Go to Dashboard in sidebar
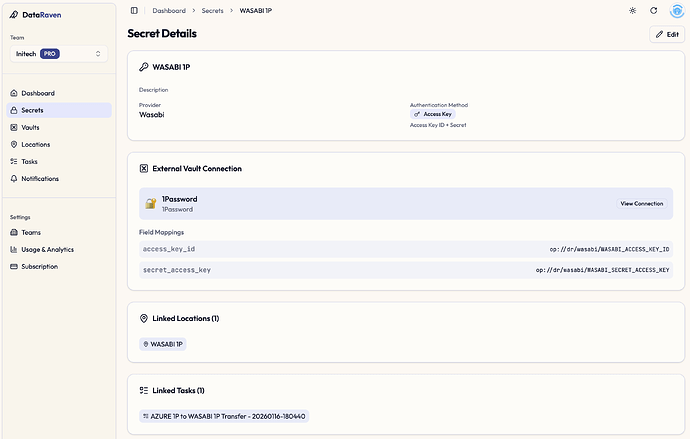The height and width of the screenshot is (439, 690). (x=38, y=93)
